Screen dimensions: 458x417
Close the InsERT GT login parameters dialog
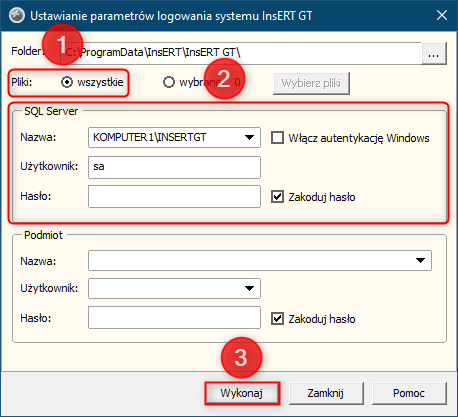[x=442, y=15]
